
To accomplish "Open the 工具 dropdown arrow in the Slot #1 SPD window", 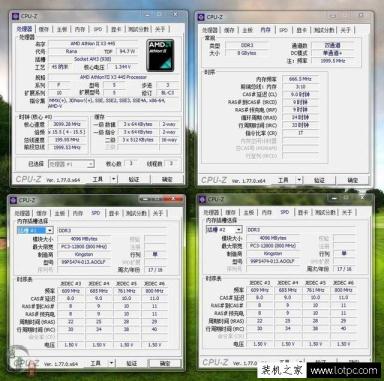I will 112,363.
